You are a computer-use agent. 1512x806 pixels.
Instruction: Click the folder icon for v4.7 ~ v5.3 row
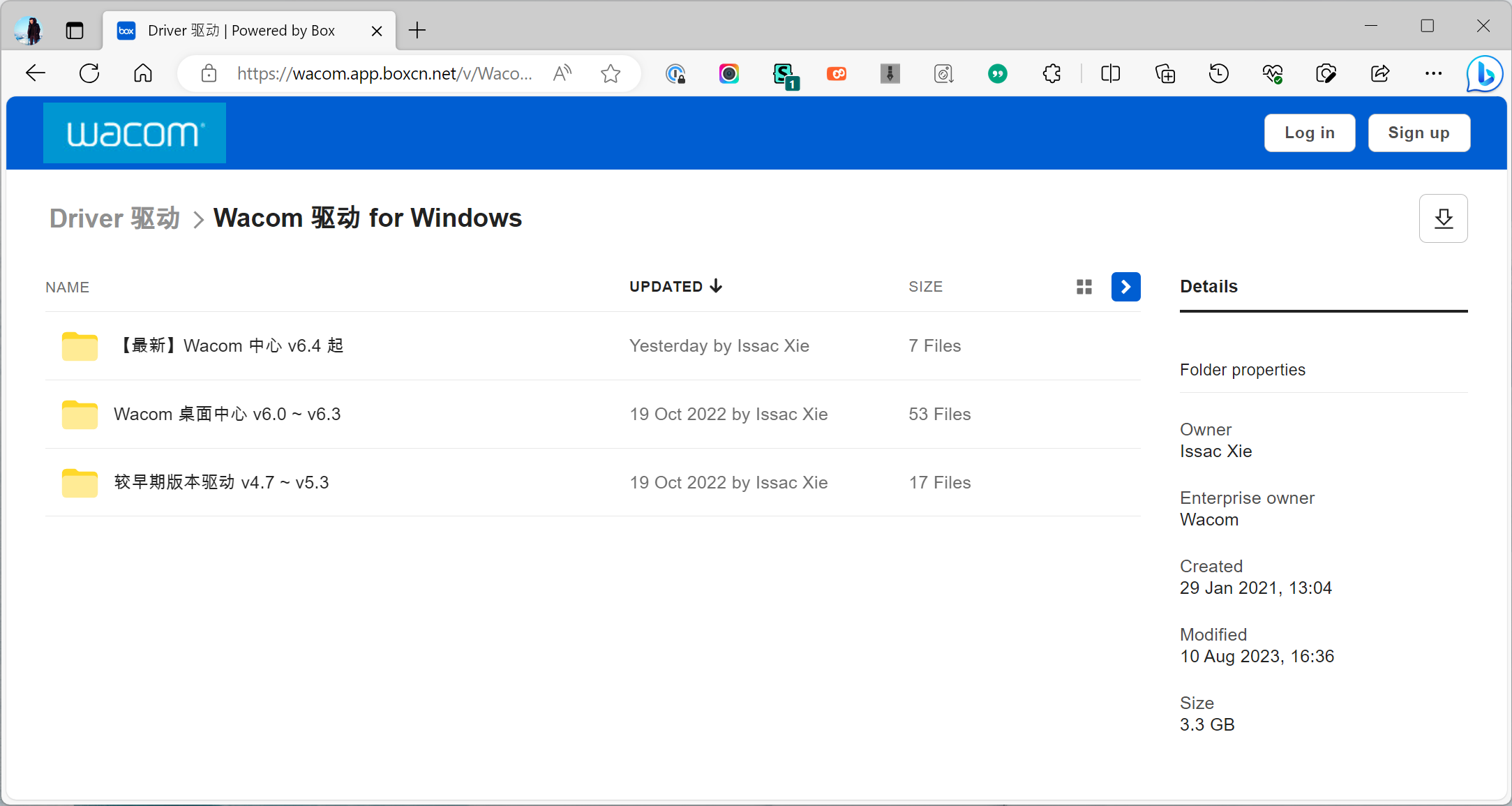point(80,483)
